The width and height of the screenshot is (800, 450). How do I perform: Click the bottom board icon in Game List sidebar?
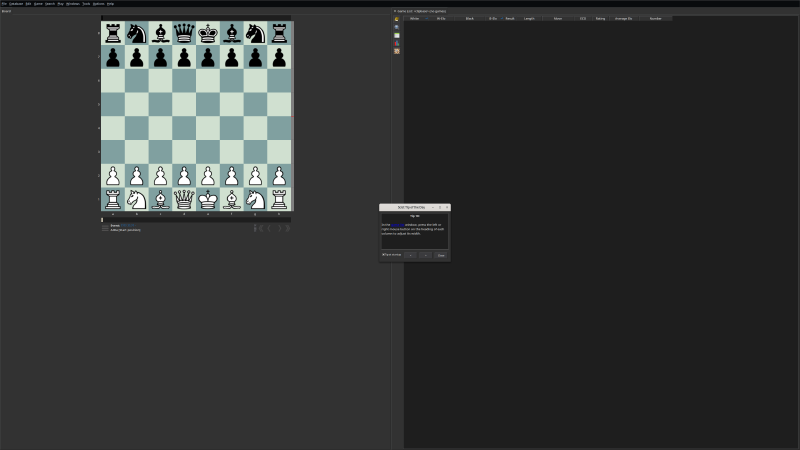click(x=397, y=51)
